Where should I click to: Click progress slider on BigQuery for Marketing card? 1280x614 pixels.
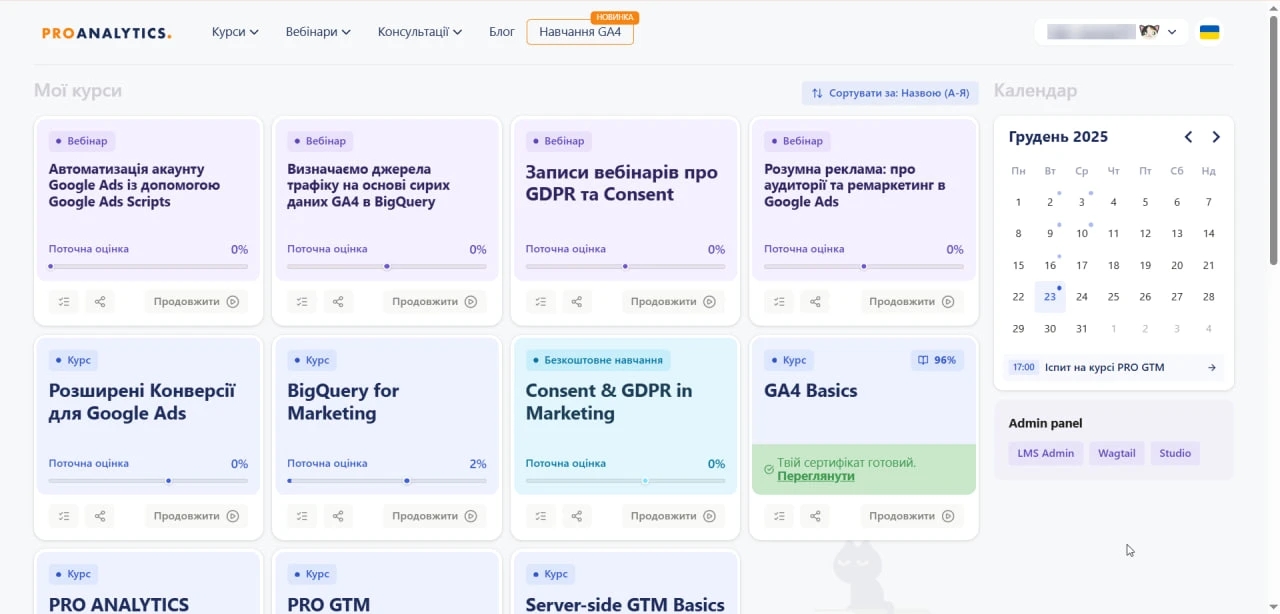(x=387, y=481)
